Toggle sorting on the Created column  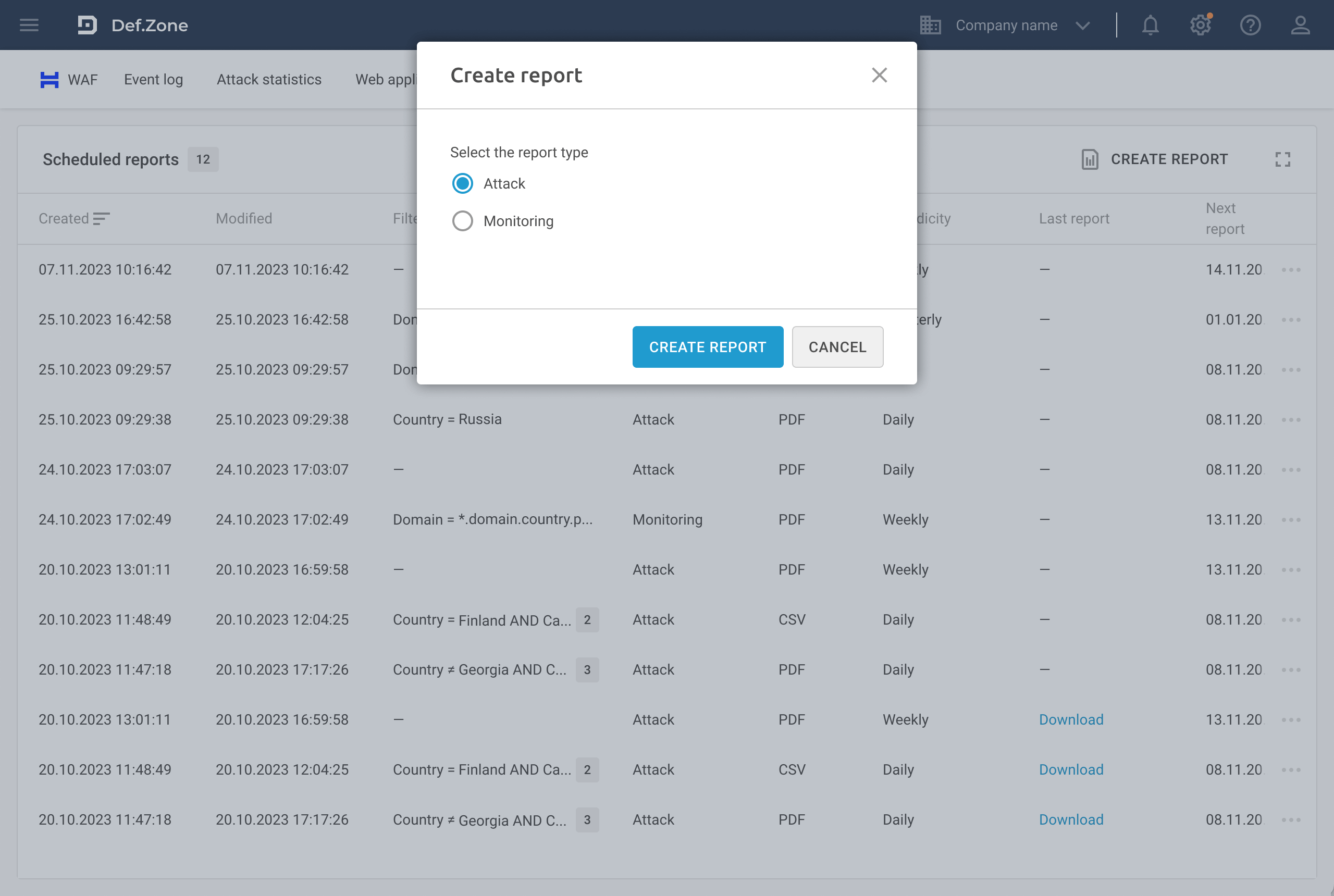pyautogui.click(x=101, y=218)
